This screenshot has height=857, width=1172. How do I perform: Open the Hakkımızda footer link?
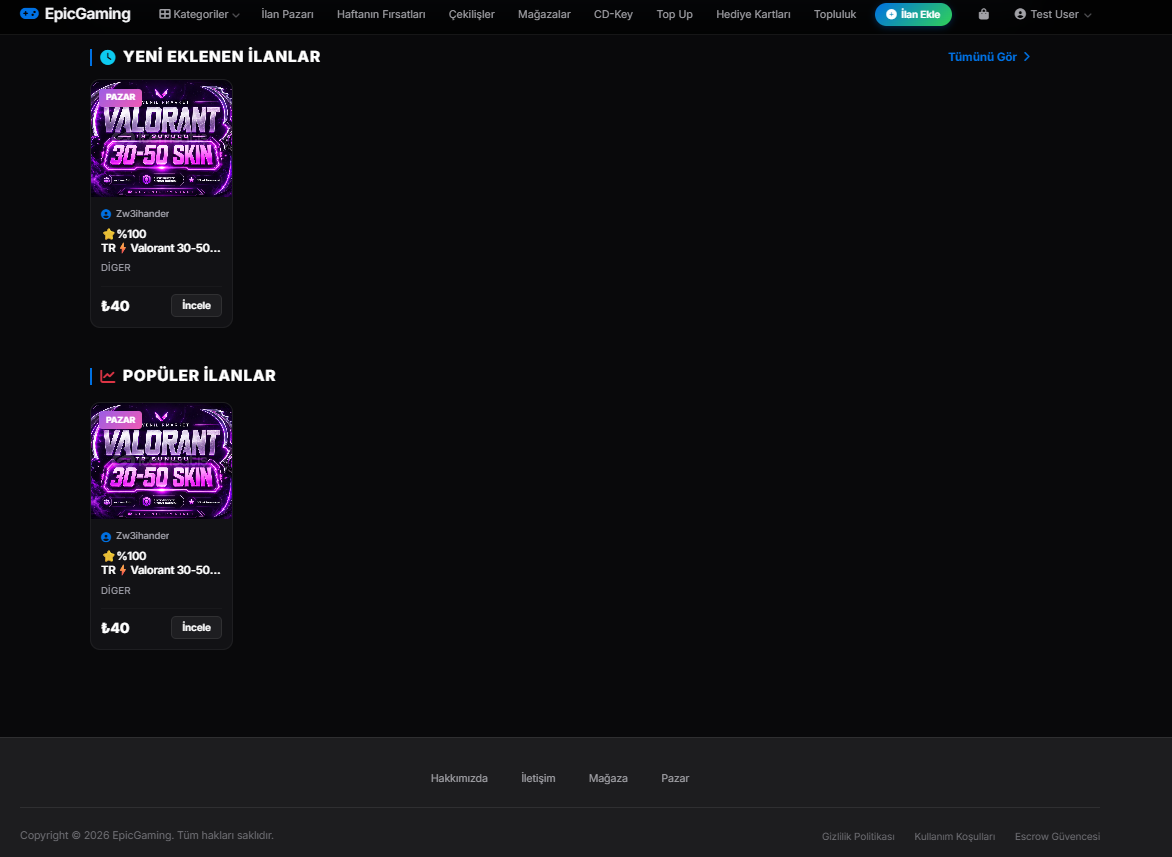[459, 779]
